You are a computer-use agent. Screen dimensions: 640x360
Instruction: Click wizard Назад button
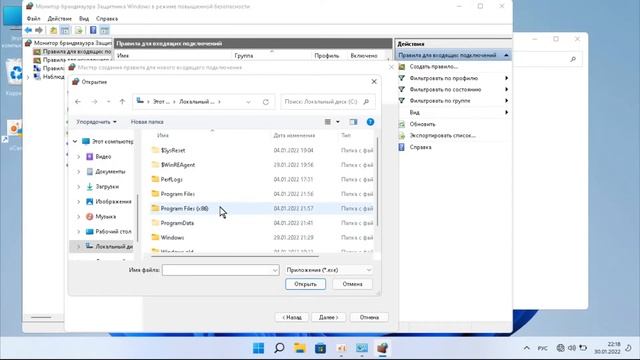pos(292,317)
